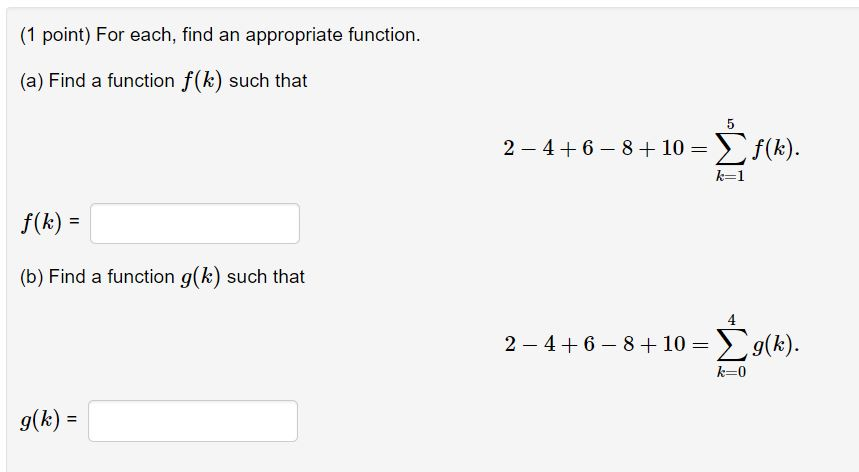The height and width of the screenshot is (472, 859).
Task: Click the lower limit k=1 under the first sigma
Action: tap(730, 176)
